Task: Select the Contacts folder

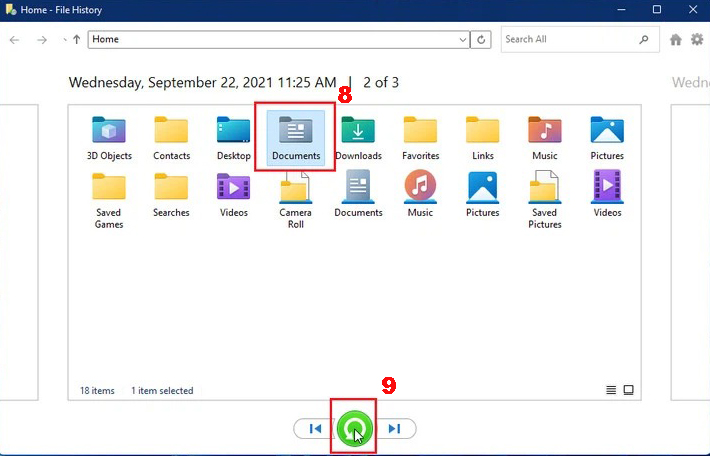Action: point(171,138)
